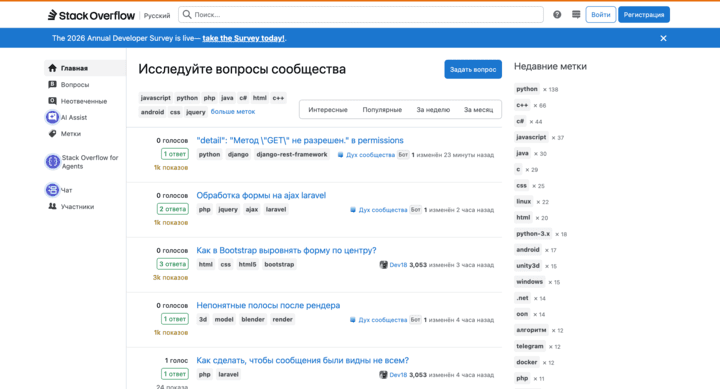This screenshot has width=720, height=389.
Task: Click the android tag in top filter
Action: click(x=152, y=112)
